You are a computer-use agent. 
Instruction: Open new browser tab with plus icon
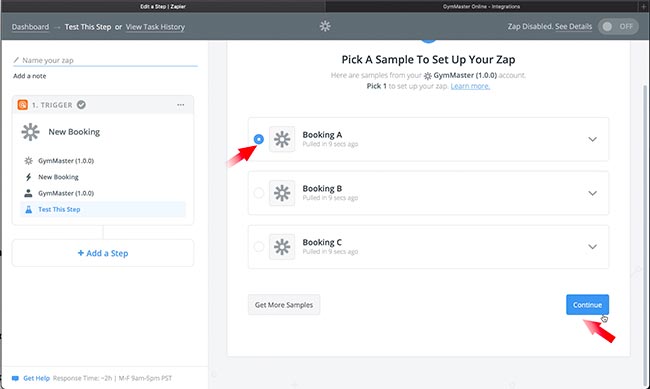[x=644, y=6]
